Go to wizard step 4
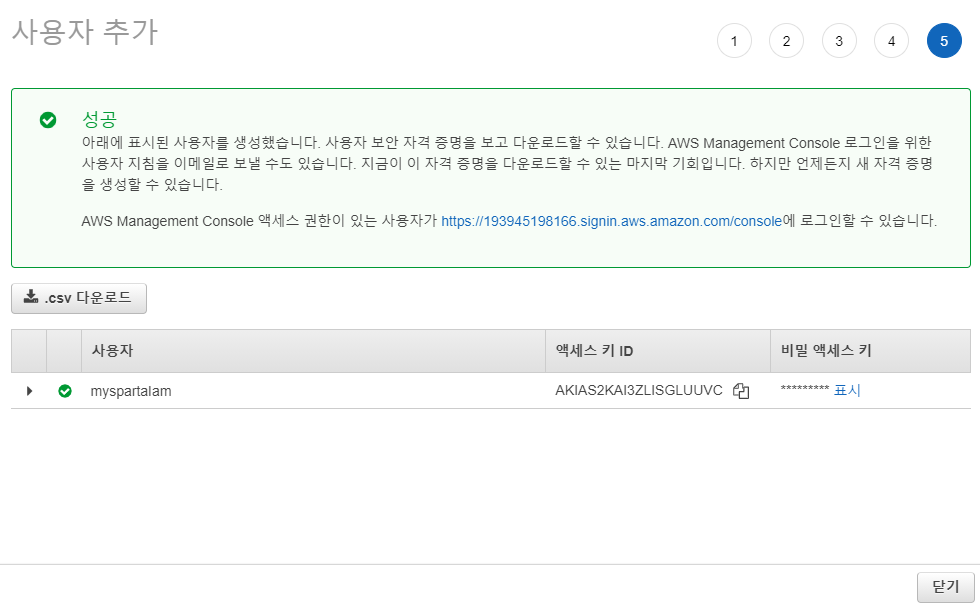Screen dimensions: 980x605 (891, 41)
